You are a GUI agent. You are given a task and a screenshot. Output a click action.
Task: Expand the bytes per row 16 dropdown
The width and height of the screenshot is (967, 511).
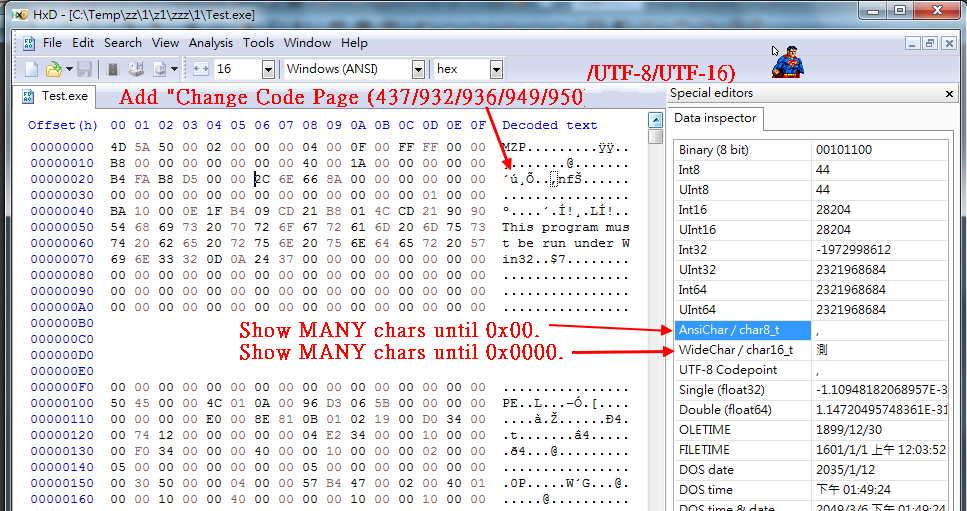[268, 69]
